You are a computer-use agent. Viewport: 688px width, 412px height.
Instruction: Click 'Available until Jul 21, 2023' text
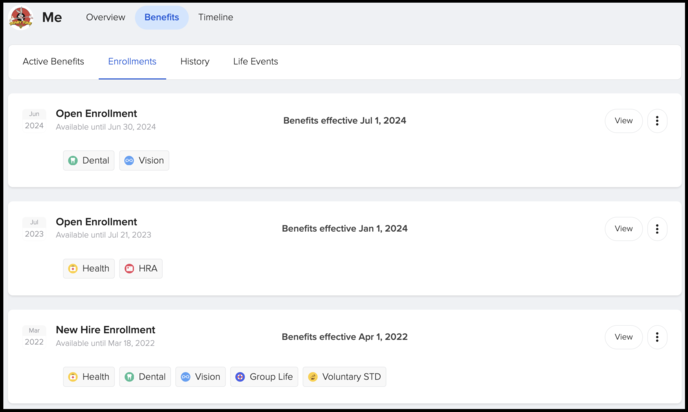coord(104,235)
